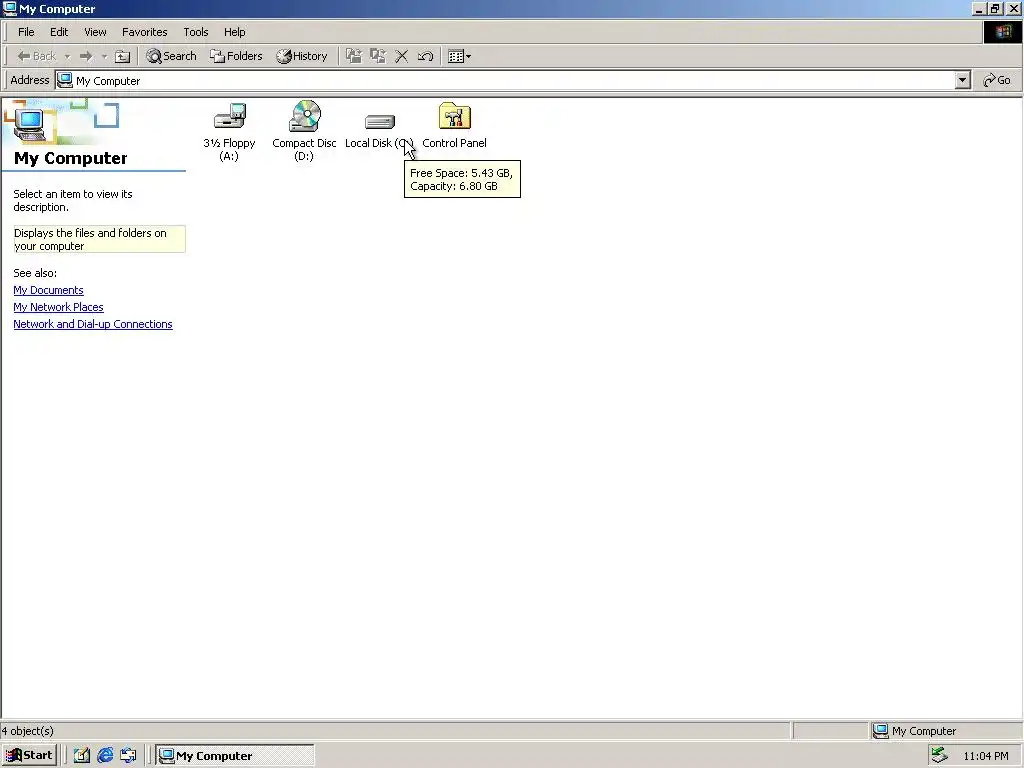Click Show Desktop quick launch icon
The image size is (1024, 768).
point(82,756)
